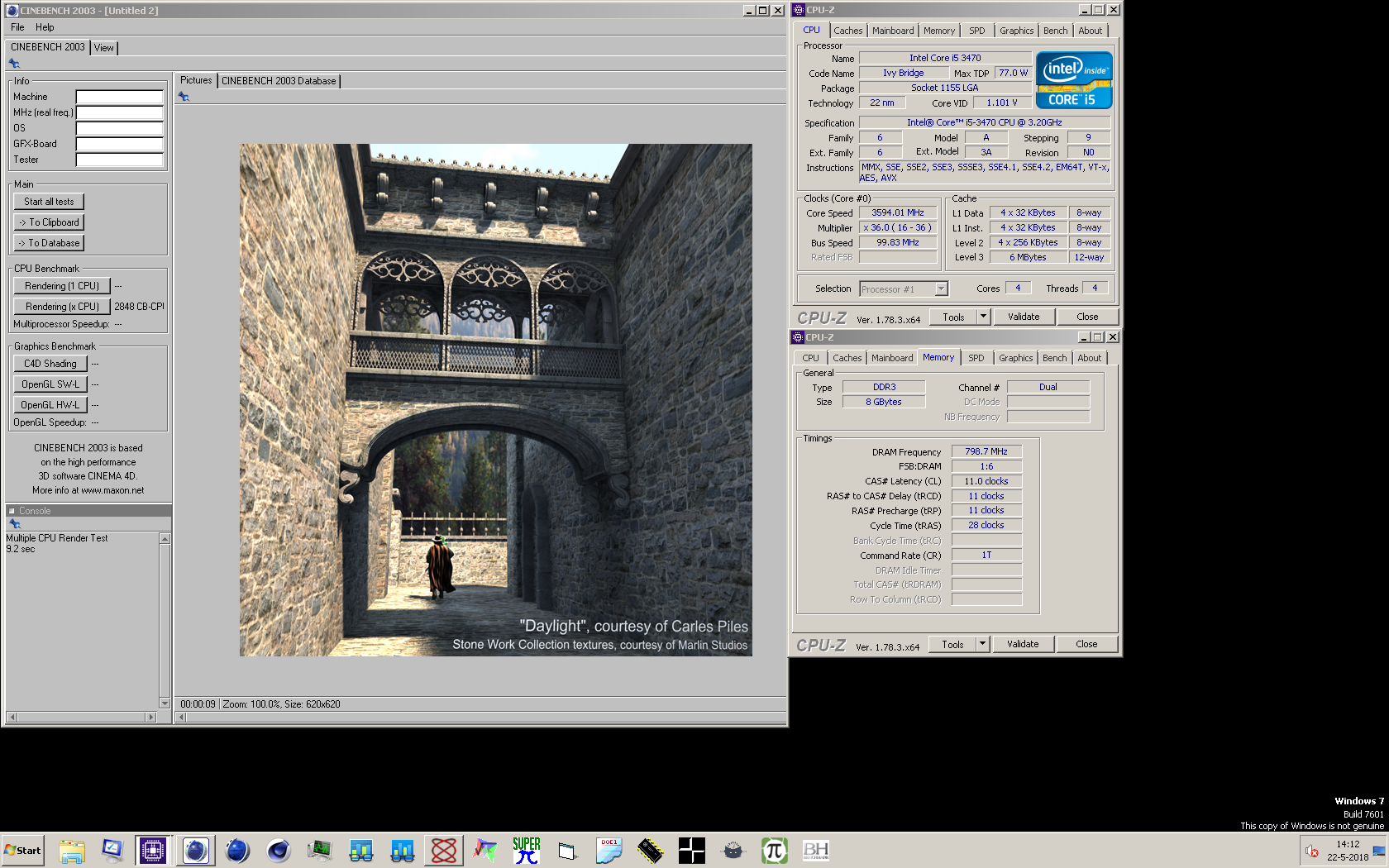1389x868 pixels.
Task: Open the monitor with checkmark taskbar icon
Action: click(113, 850)
